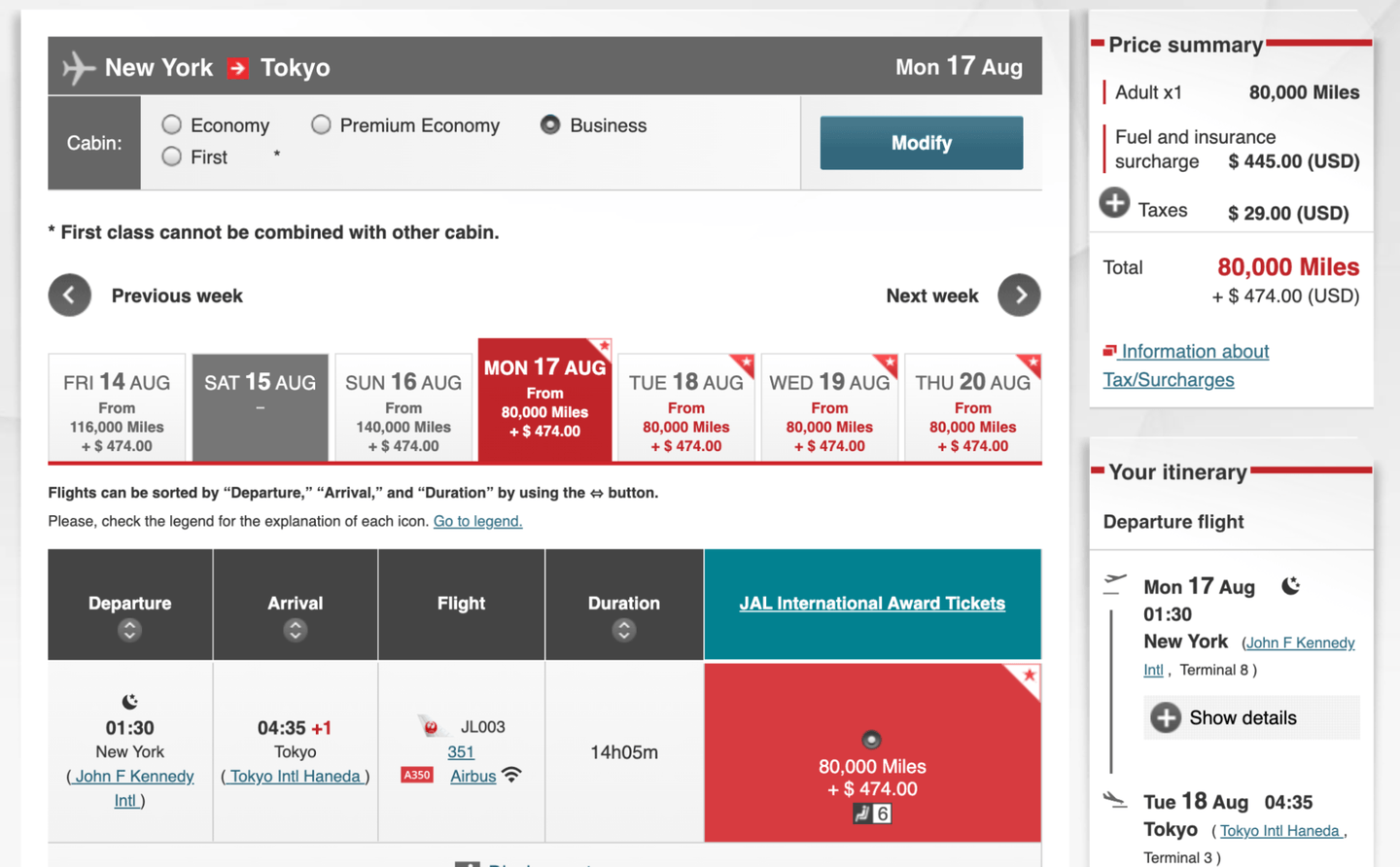Viewport: 1400px width, 867px height.
Task: Choose the First cabin radio button
Action: (x=172, y=156)
